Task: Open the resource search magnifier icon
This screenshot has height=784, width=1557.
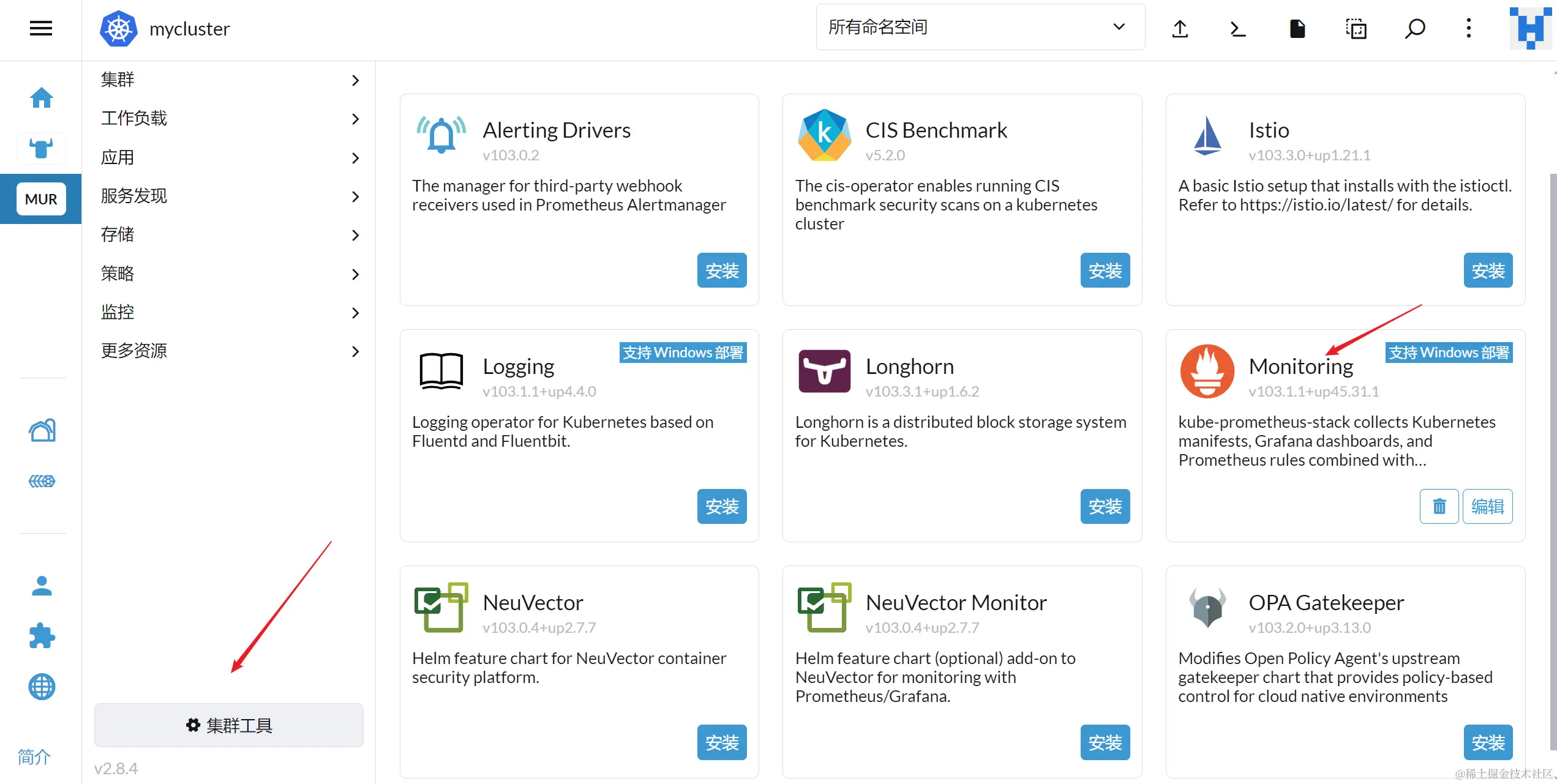Action: (x=1414, y=28)
